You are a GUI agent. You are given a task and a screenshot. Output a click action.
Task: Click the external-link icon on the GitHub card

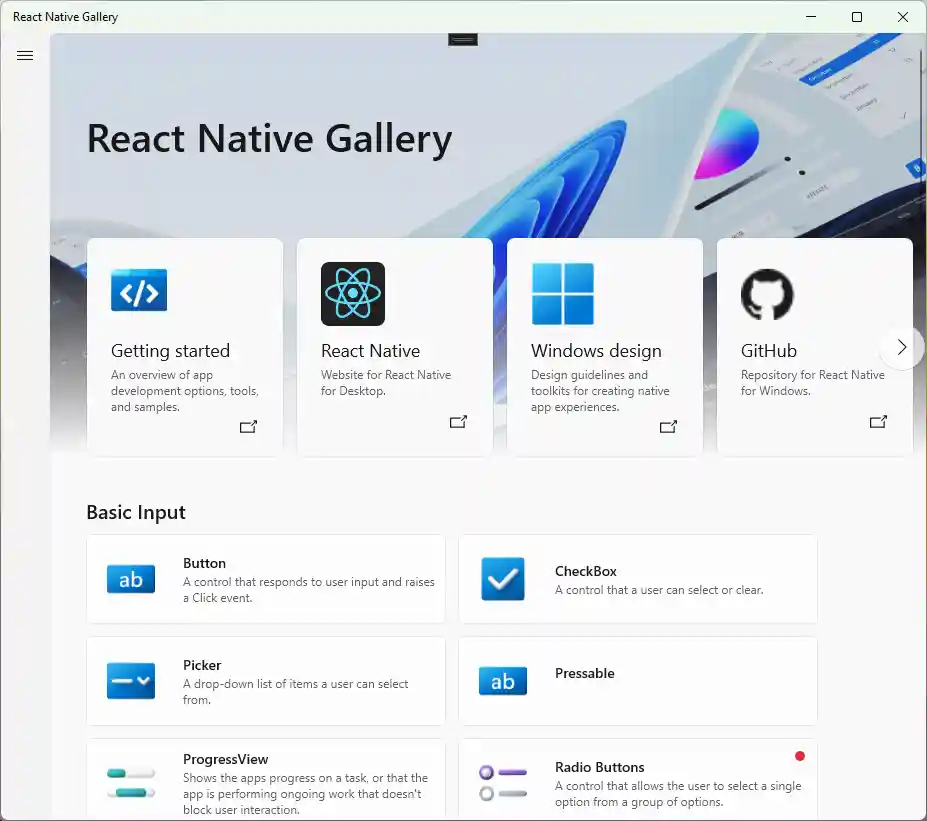click(x=877, y=421)
